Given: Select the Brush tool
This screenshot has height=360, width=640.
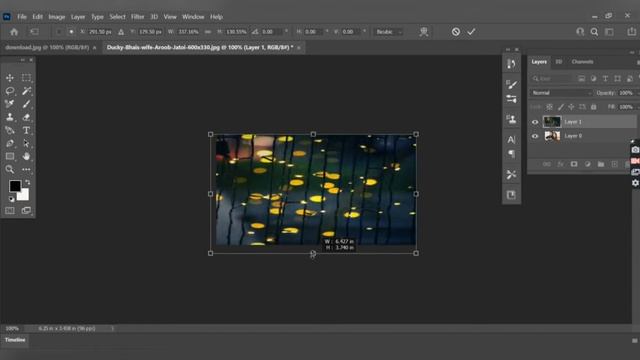Looking at the screenshot, I should 26,104.
